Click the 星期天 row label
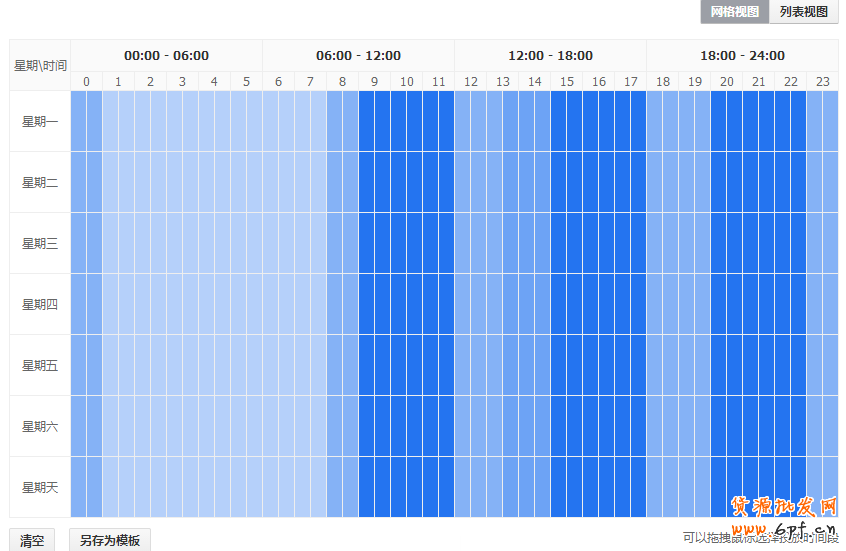The image size is (846, 551). [40, 488]
